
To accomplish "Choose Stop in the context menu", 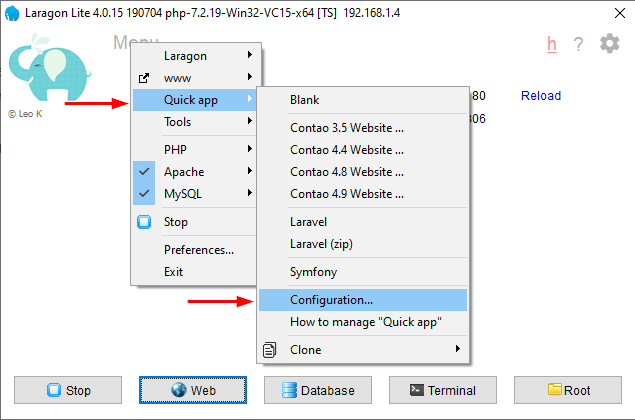I will click(194, 222).
